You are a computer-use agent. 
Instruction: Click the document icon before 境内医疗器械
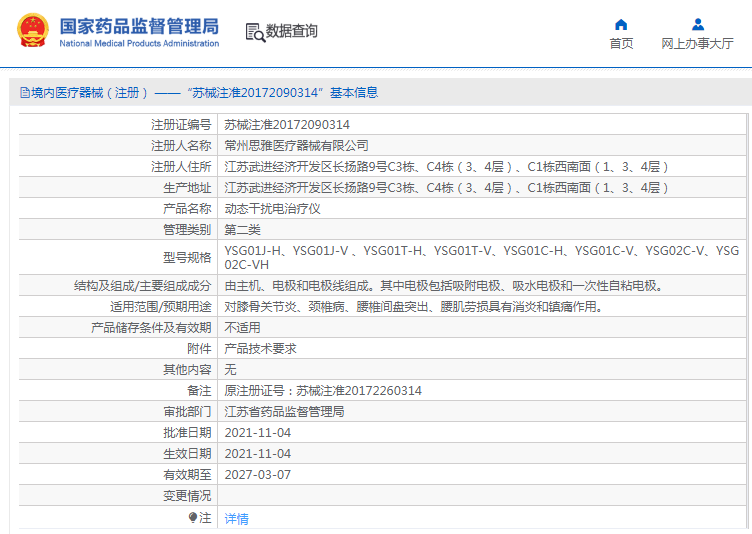(x=24, y=93)
